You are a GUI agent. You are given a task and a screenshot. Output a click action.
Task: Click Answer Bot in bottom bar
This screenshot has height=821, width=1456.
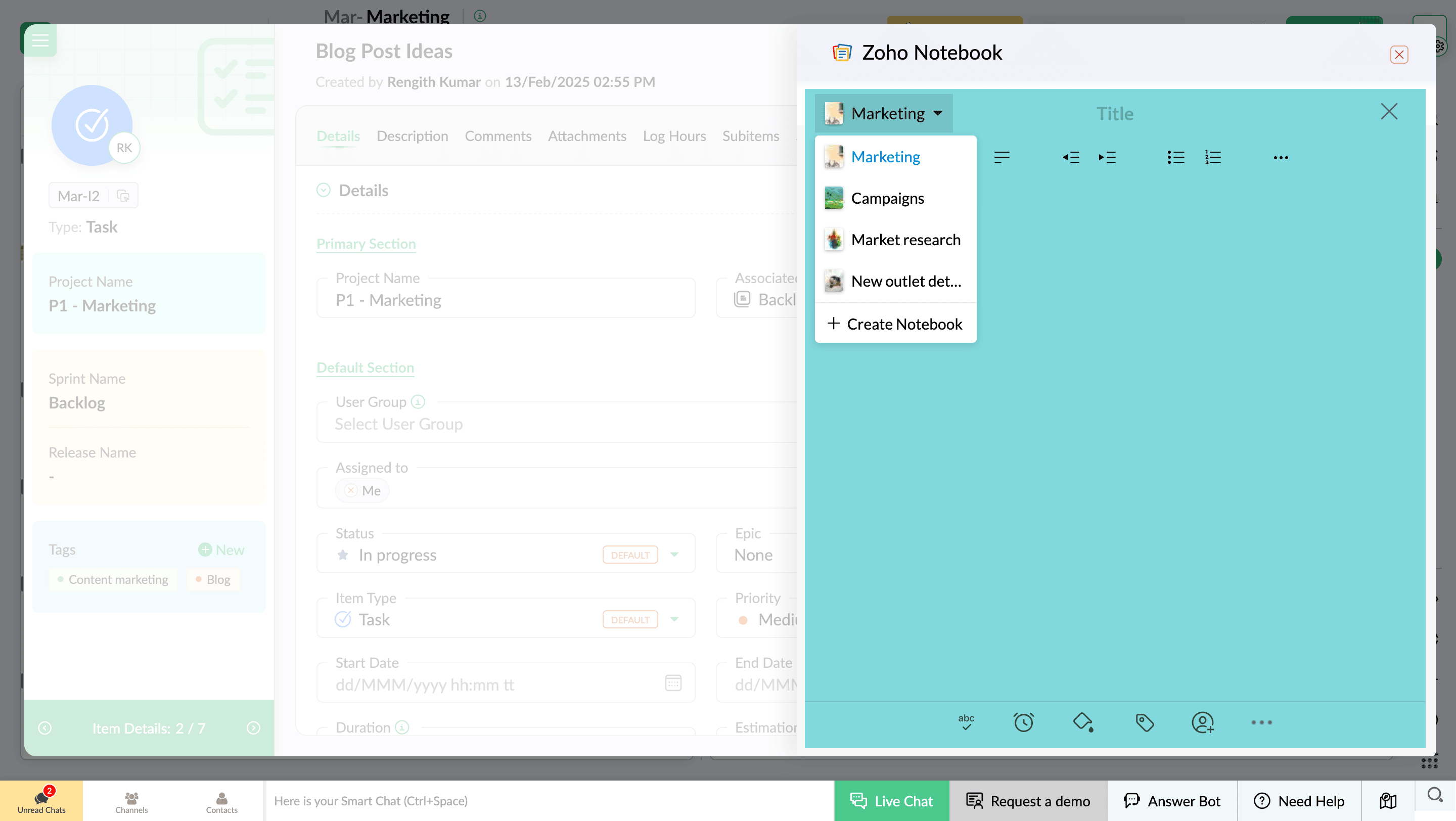coord(1172,801)
